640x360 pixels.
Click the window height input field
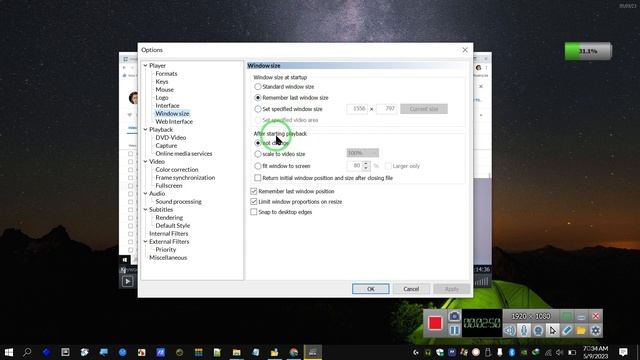point(386,109)
